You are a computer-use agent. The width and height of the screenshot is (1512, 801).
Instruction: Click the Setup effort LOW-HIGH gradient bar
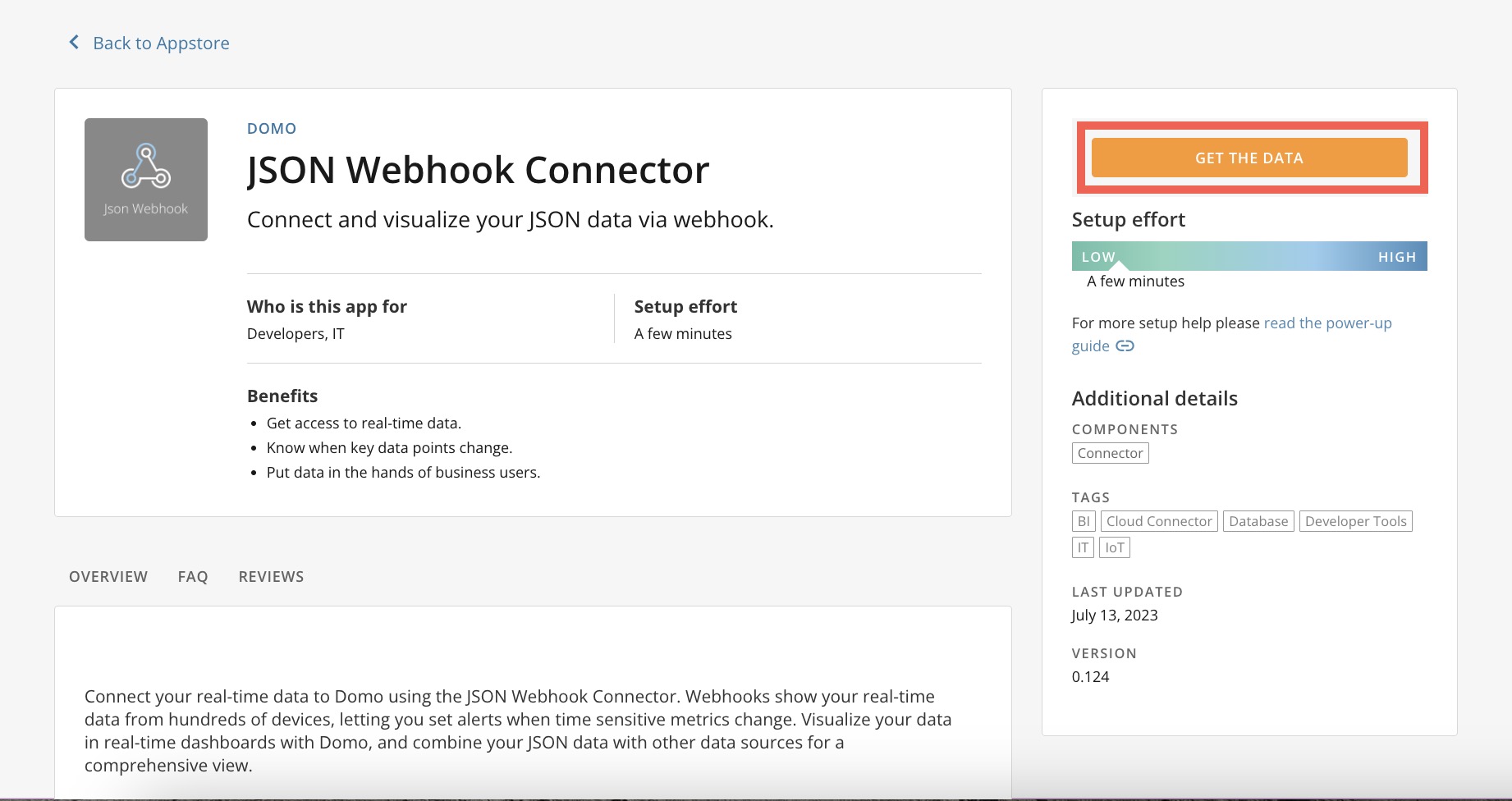(x=1249, y=255)
